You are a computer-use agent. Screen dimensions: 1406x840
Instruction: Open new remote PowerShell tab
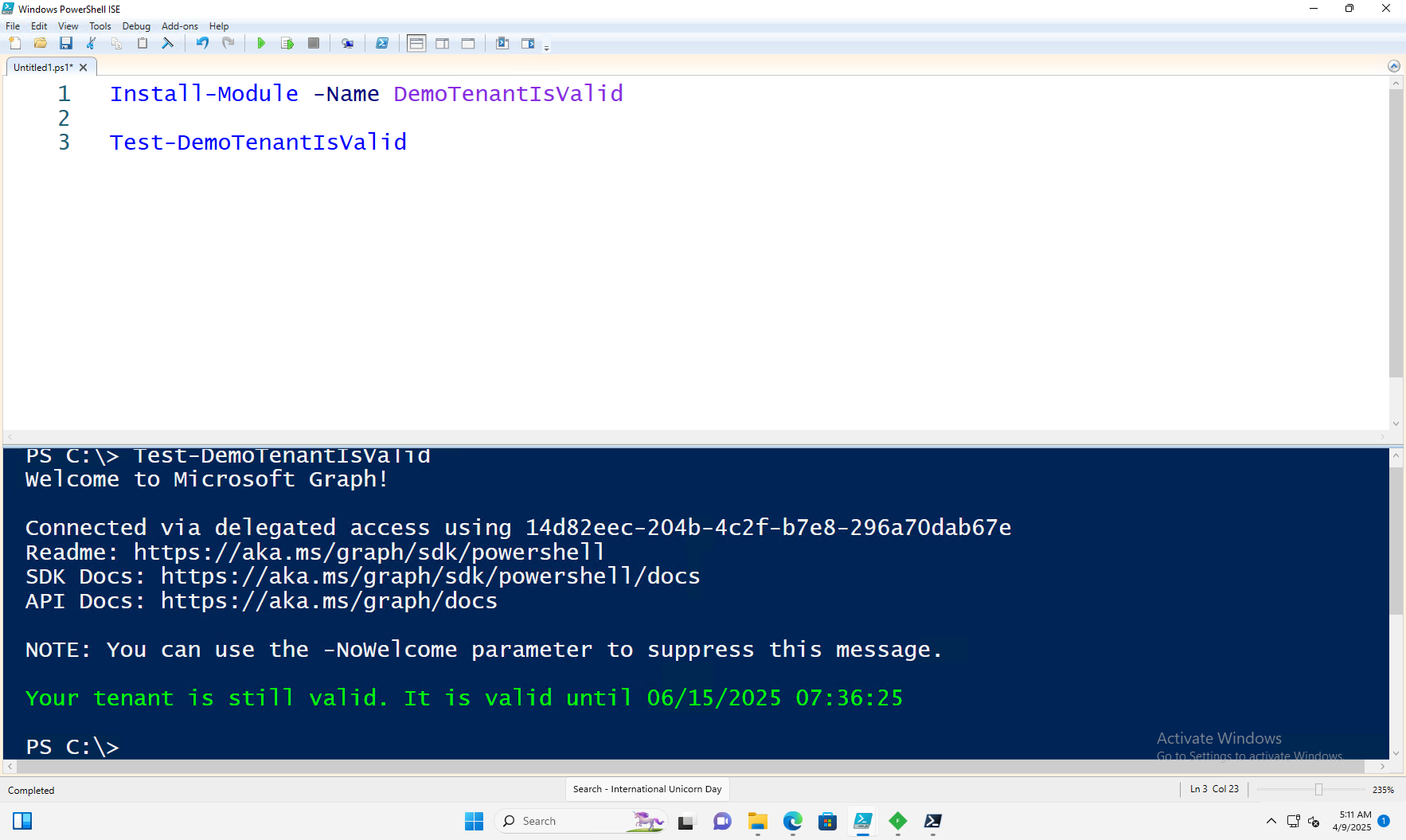[348, 43]
